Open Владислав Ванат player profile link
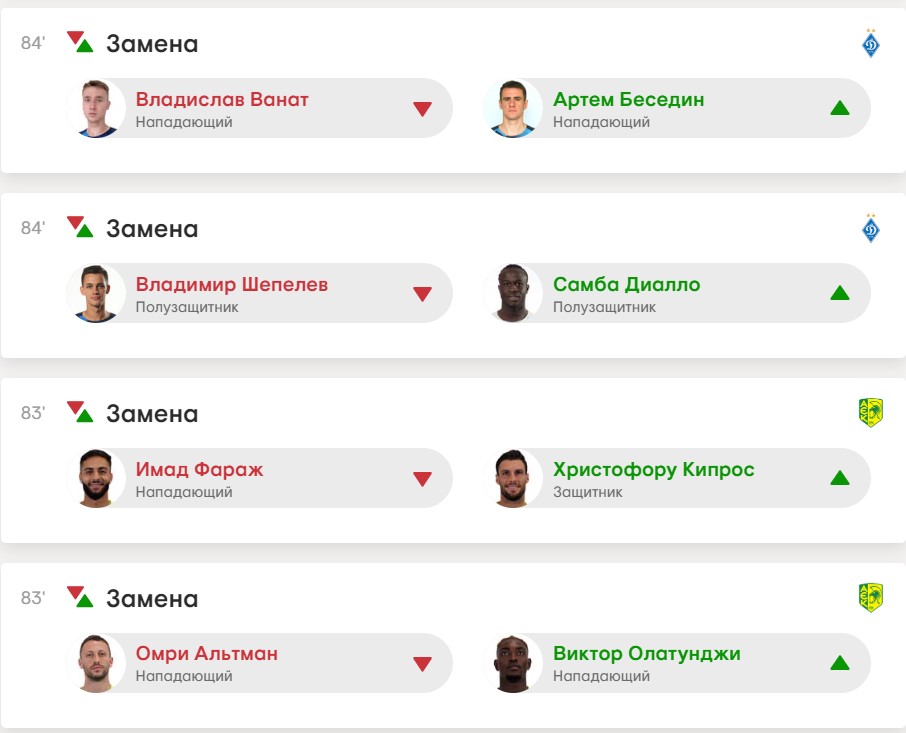This screenshot has height=733, width=906. click(x=222, y=100)
